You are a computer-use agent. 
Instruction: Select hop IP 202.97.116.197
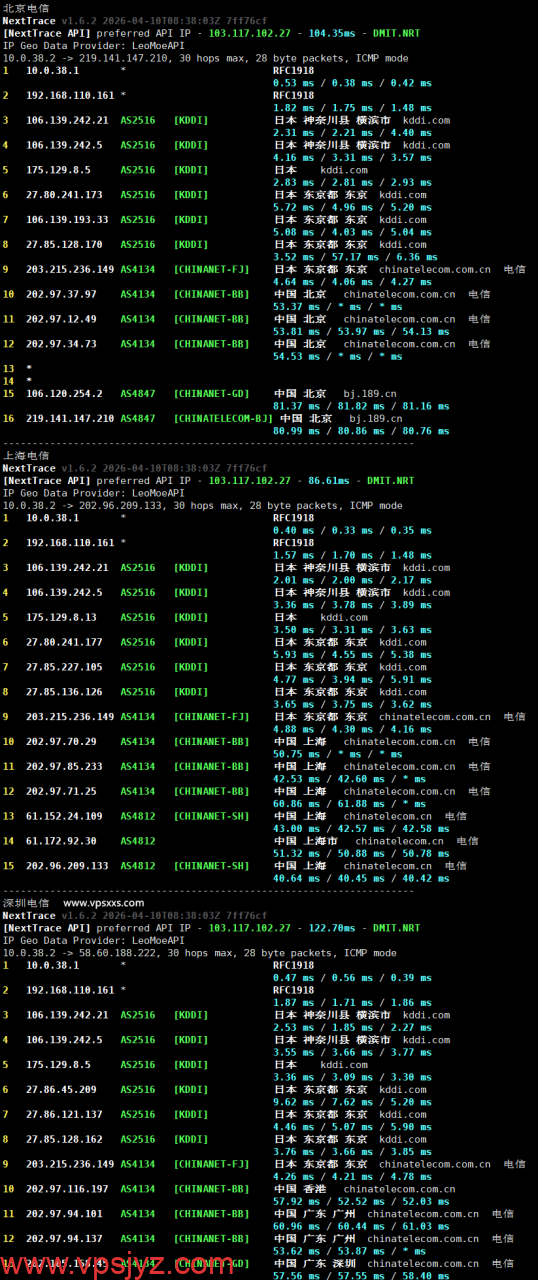point(67,1188)
